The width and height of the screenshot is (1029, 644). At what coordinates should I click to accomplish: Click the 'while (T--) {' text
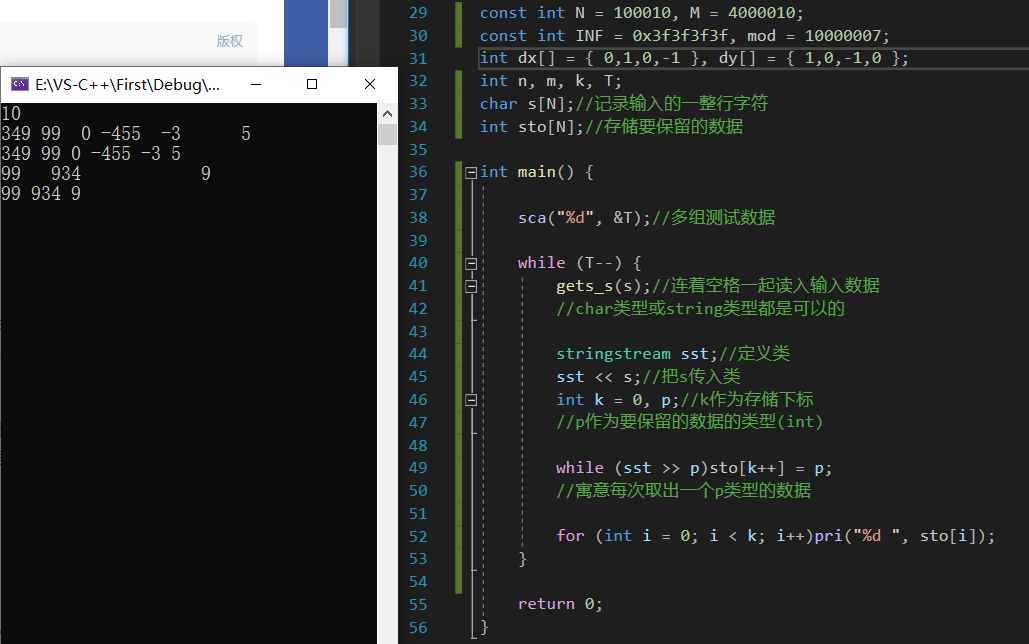(x=579, y=263)
